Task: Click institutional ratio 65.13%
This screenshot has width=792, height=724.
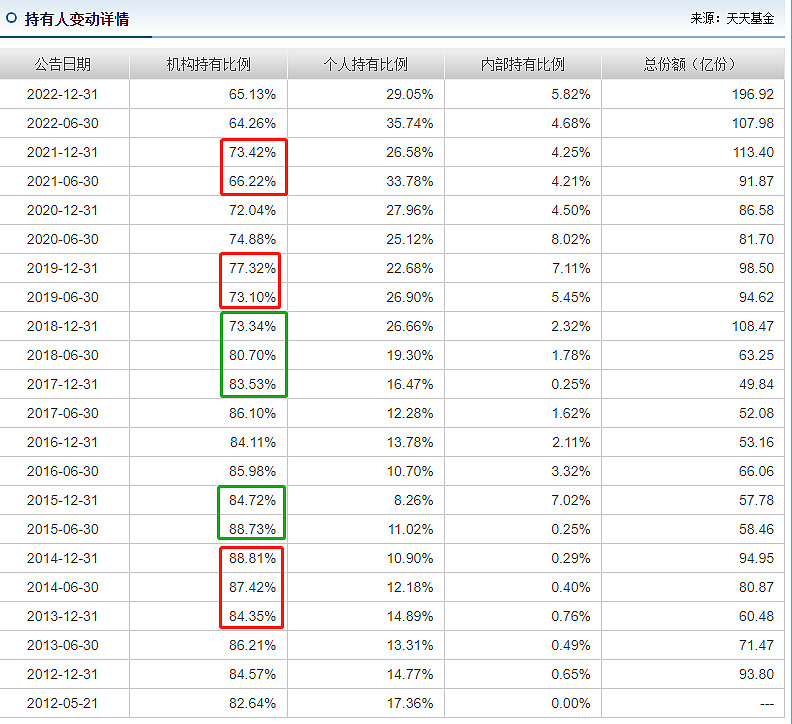Action: (252, 94)
